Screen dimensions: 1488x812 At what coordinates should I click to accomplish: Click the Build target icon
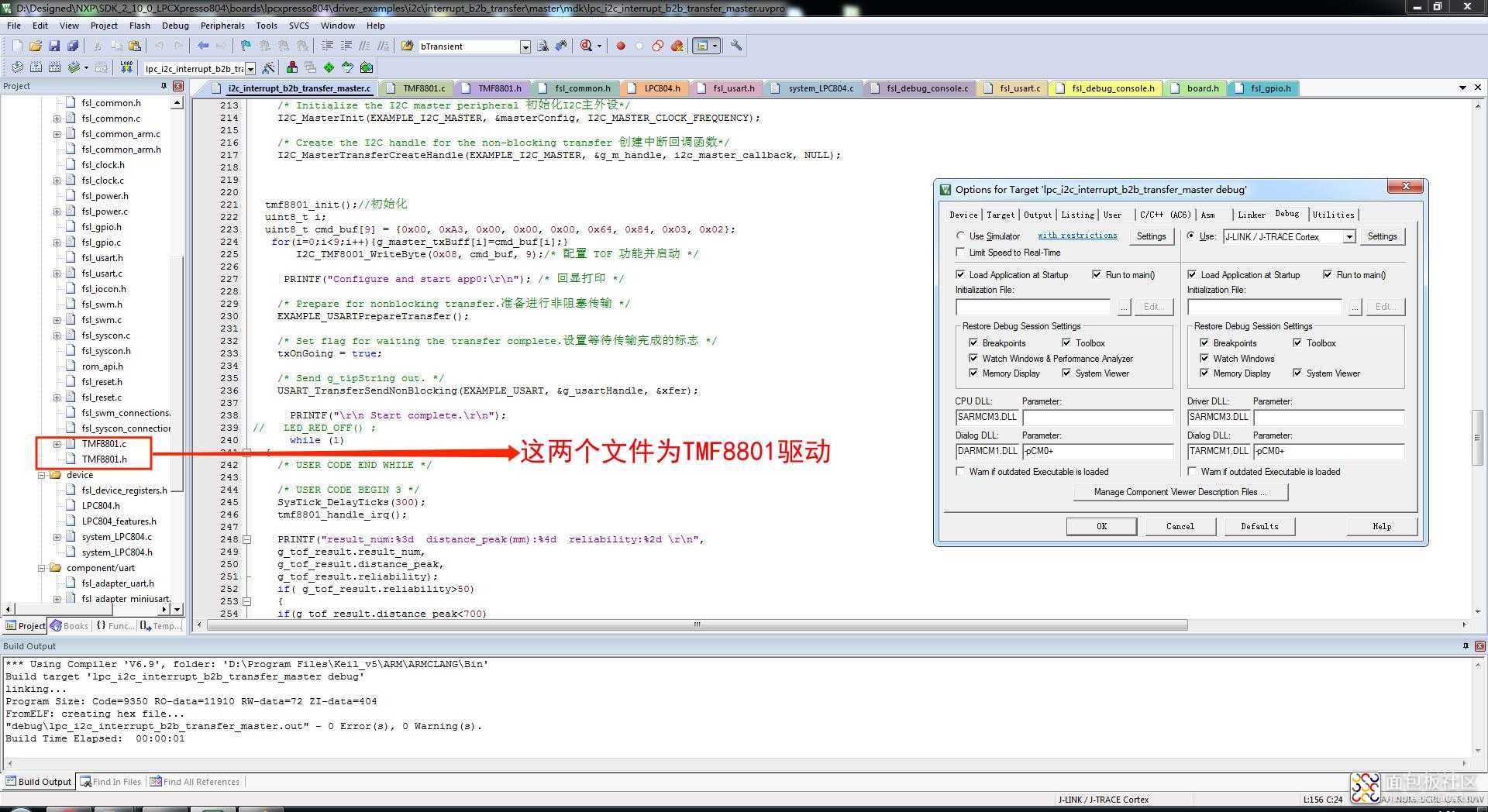36,68
